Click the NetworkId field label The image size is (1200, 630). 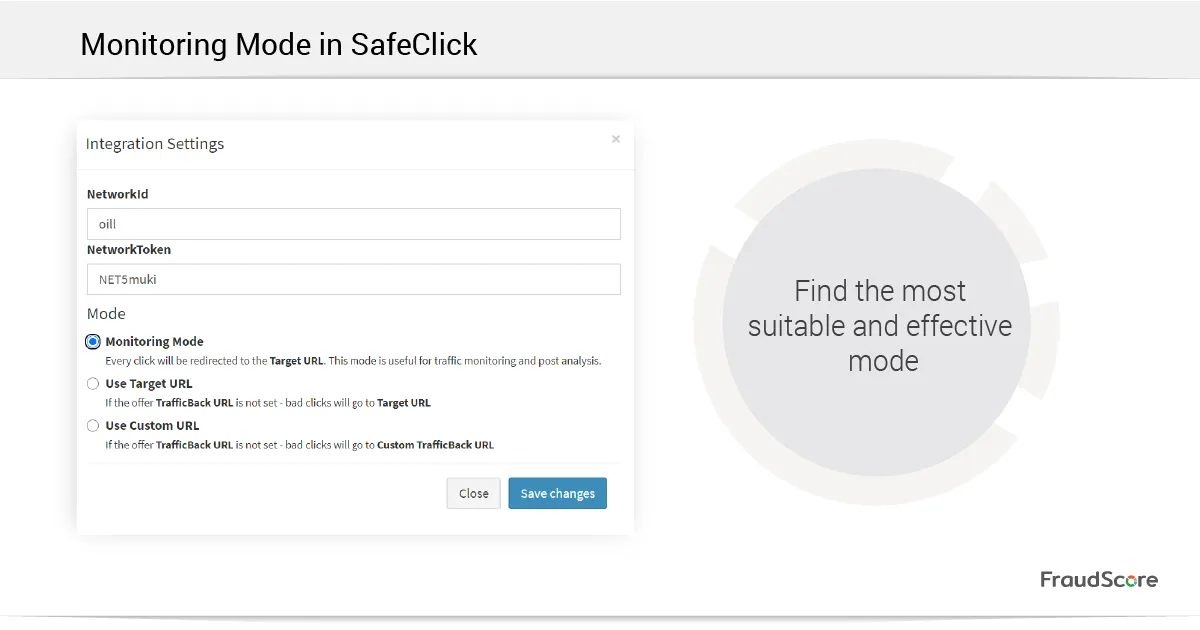click(117, 194)
